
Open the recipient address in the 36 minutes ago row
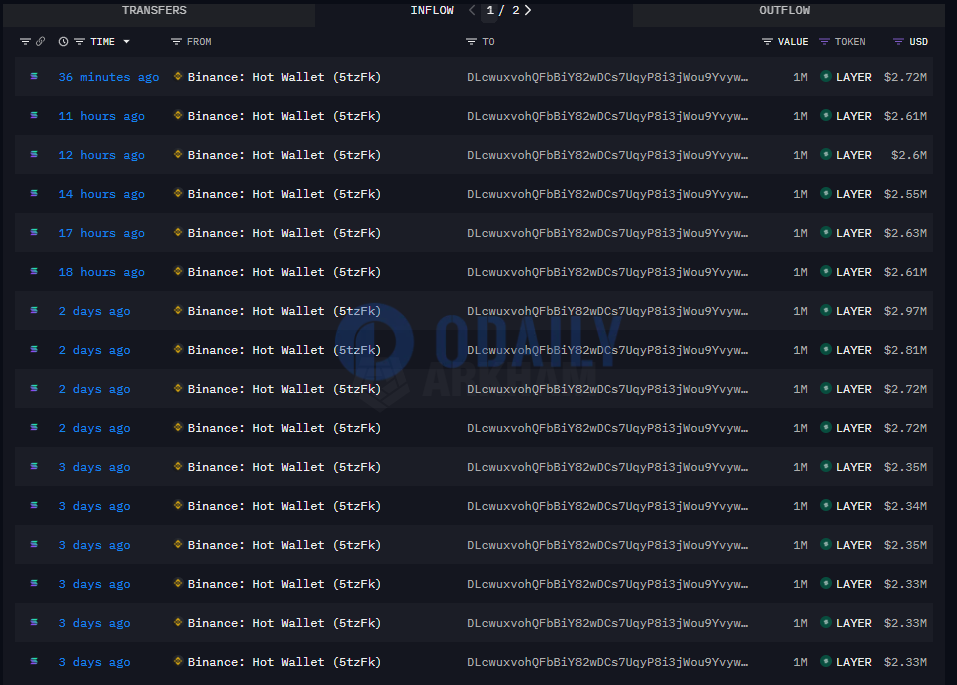click(x=608, y=77)
